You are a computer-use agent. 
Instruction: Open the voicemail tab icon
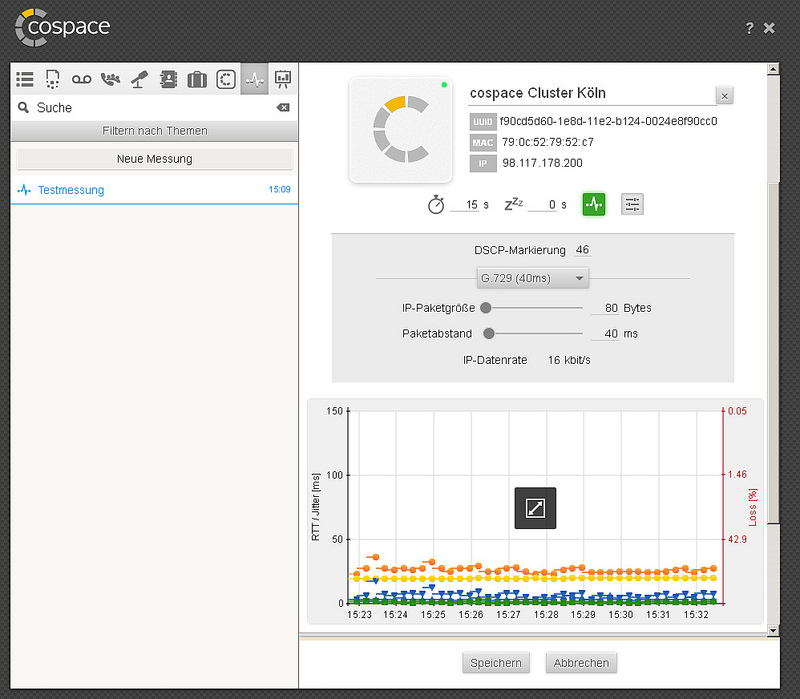[82, 80]
